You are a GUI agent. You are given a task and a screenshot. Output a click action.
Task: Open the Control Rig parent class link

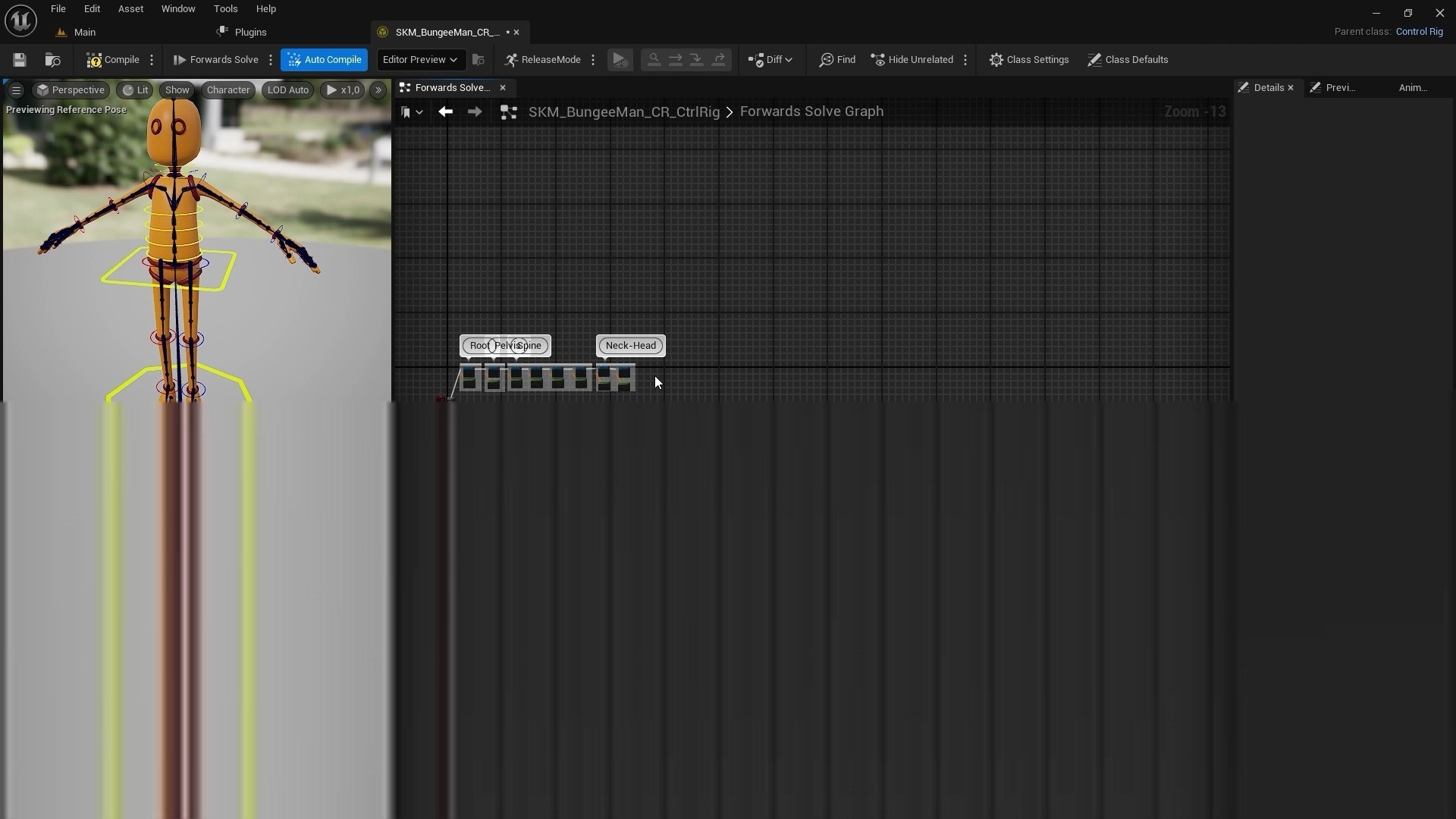(1419, 32)
